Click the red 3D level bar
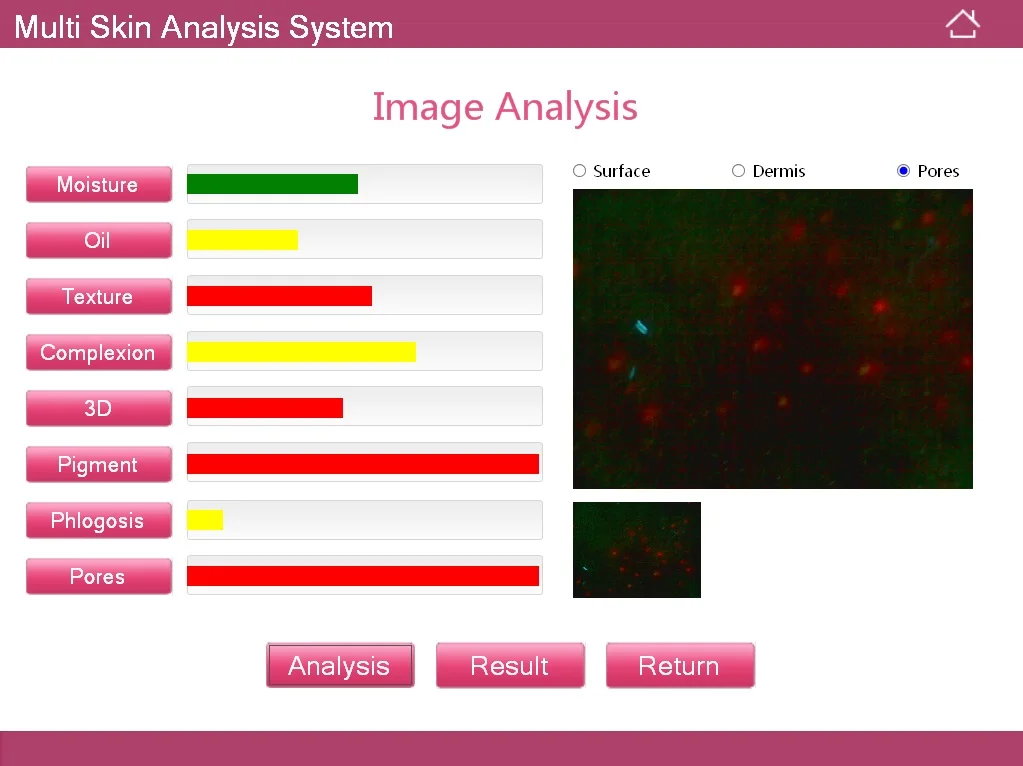1023x766 pixels. point(265,408)
